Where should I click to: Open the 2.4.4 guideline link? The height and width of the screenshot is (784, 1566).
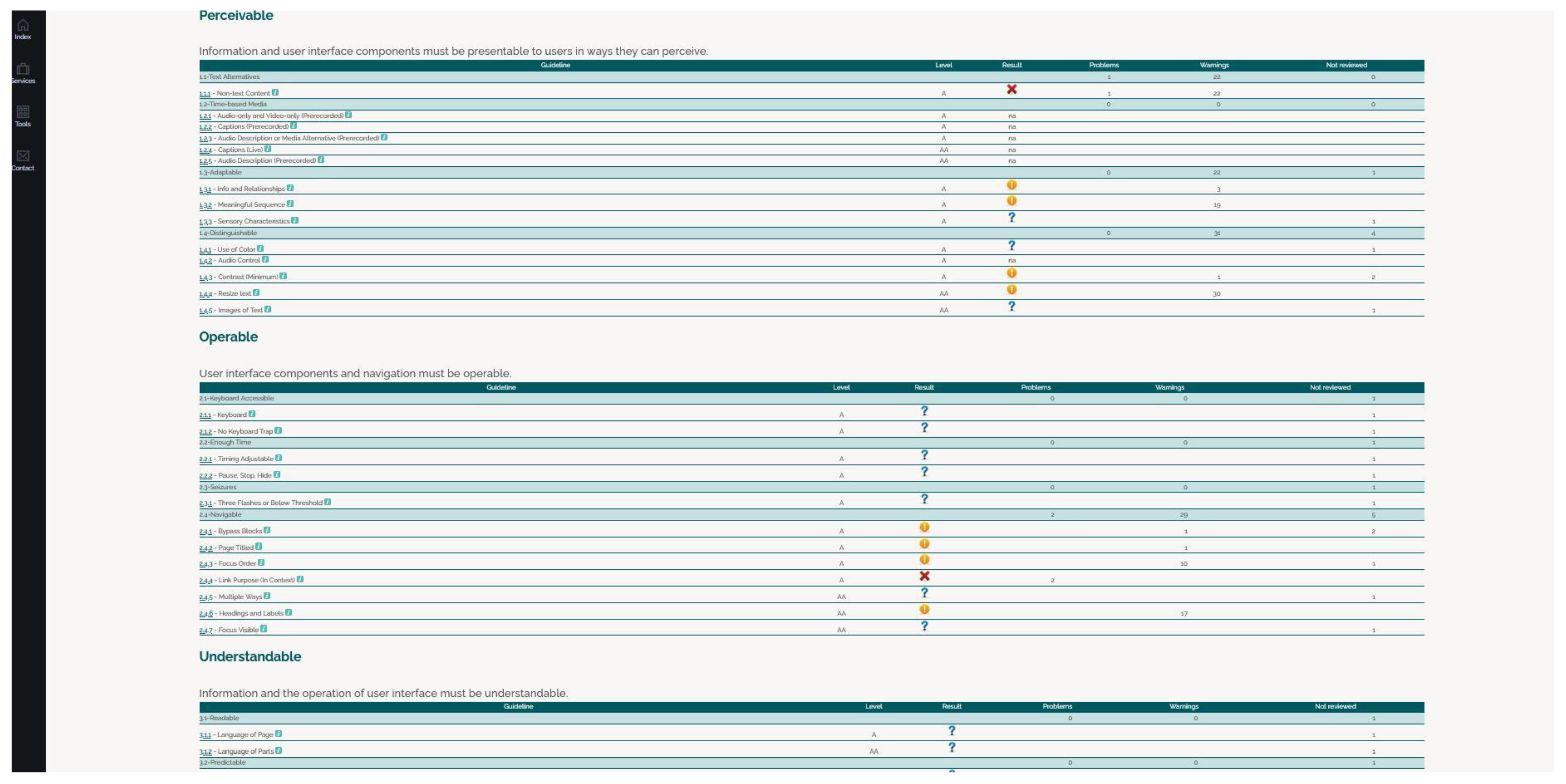click(x=205, y=581)
